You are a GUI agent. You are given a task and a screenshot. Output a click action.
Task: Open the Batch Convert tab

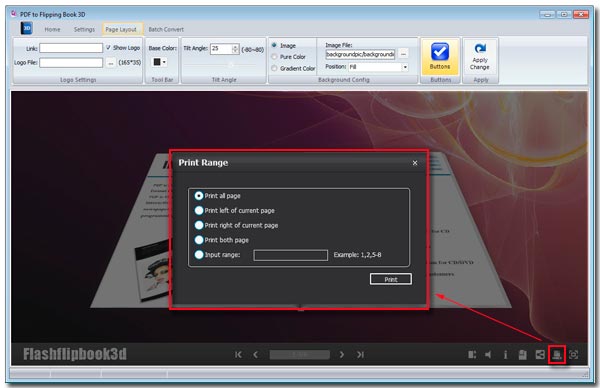[x=166, y=29]
